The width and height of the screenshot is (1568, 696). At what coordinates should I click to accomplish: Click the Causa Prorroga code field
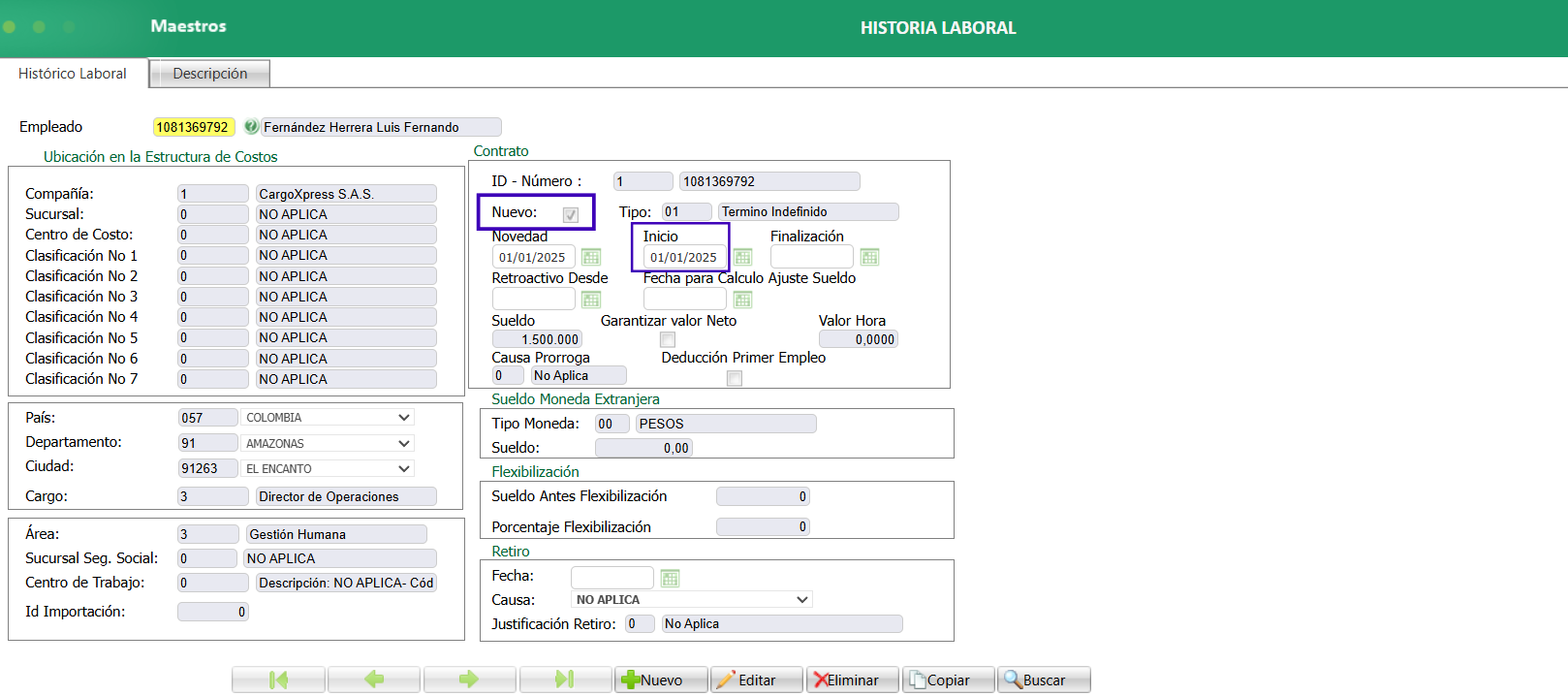point(508,375)
